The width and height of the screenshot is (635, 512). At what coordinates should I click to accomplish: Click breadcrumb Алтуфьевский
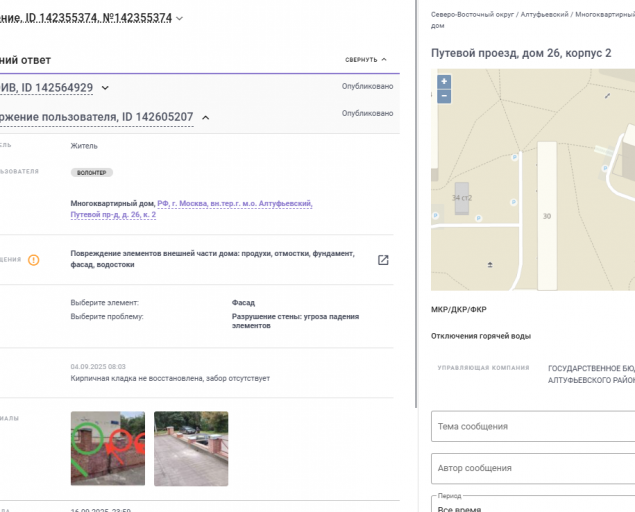pyautogui.click(x=544, y=15)
